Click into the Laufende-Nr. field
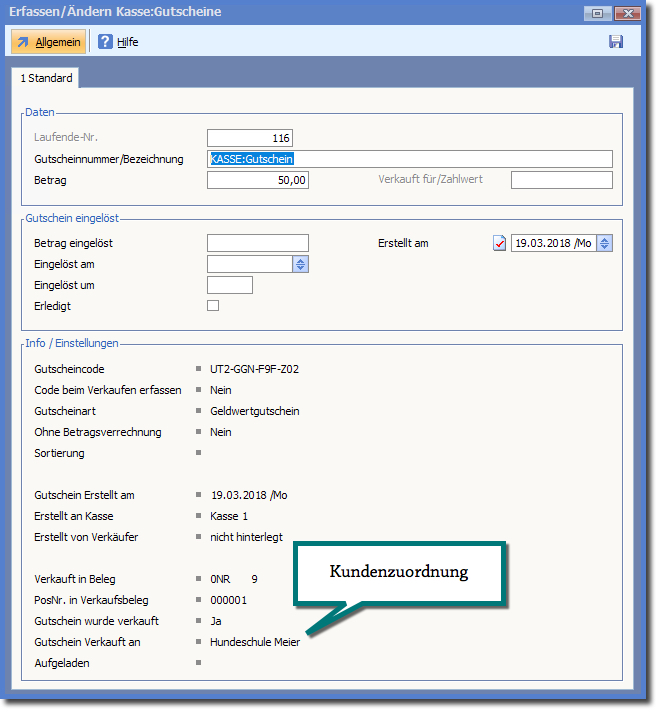Image resolution: width=656 pixels, height=716 pixels. click(x=250, y=138)
